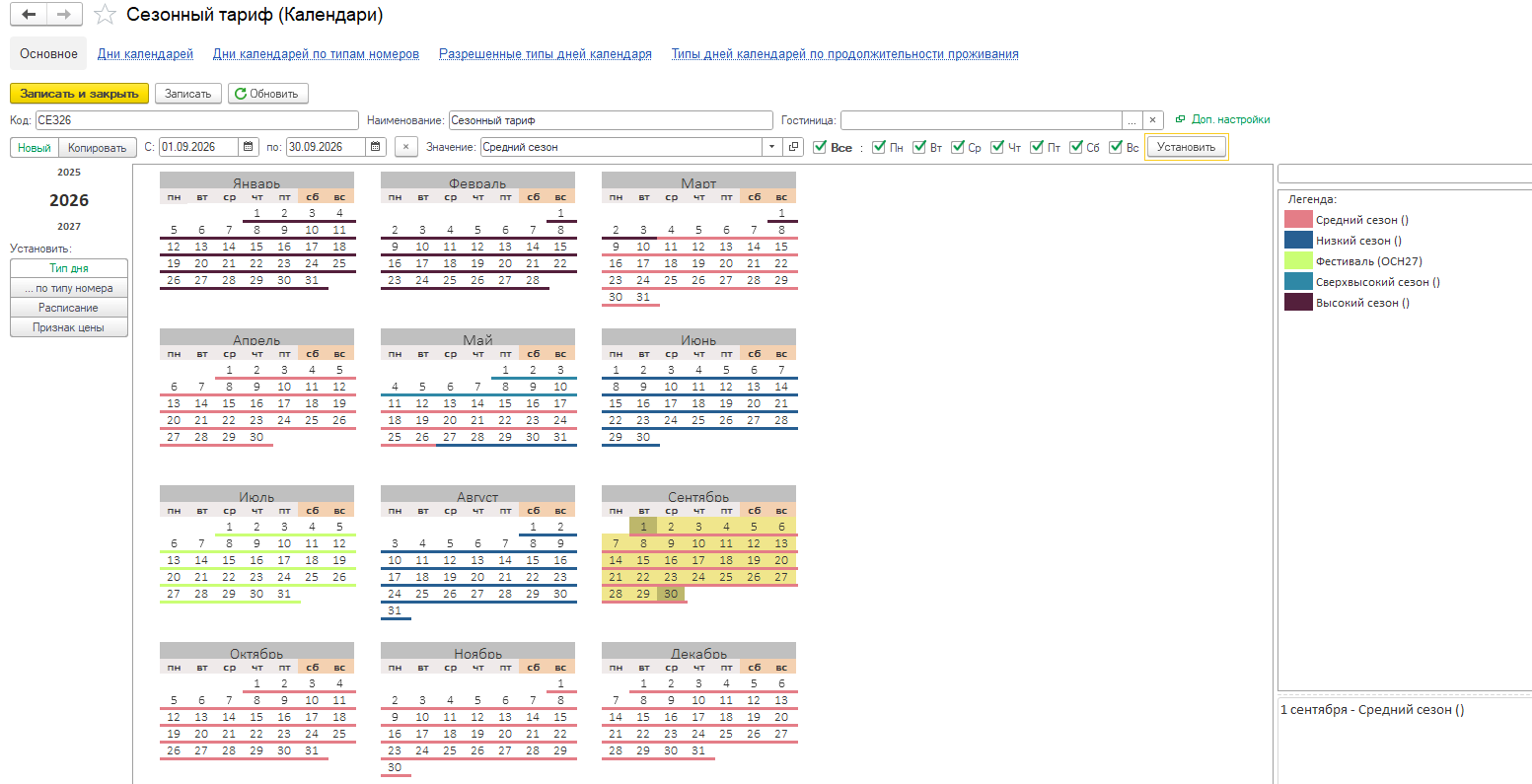Click the back navigation arrow
Image resolution: width=1532 pixels, height=784 pixels.
tap(30, 15)
